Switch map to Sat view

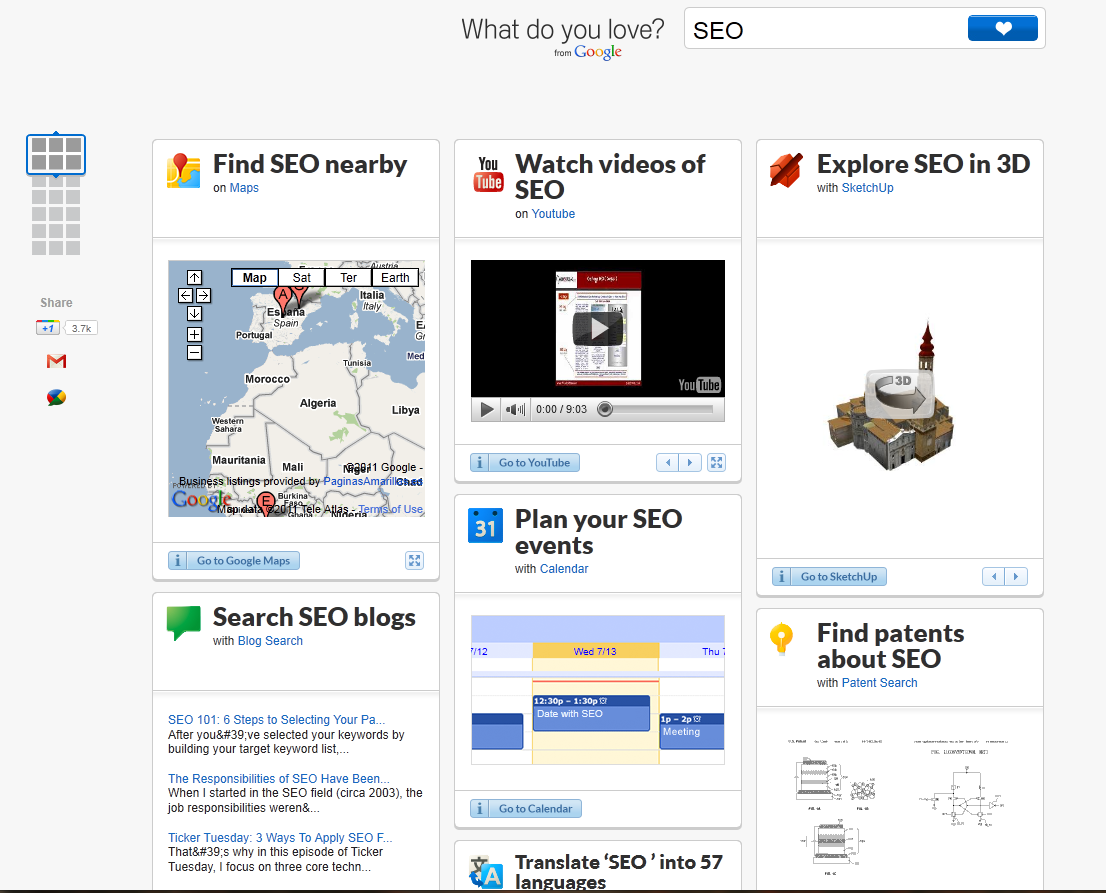[x=302, y=278]
